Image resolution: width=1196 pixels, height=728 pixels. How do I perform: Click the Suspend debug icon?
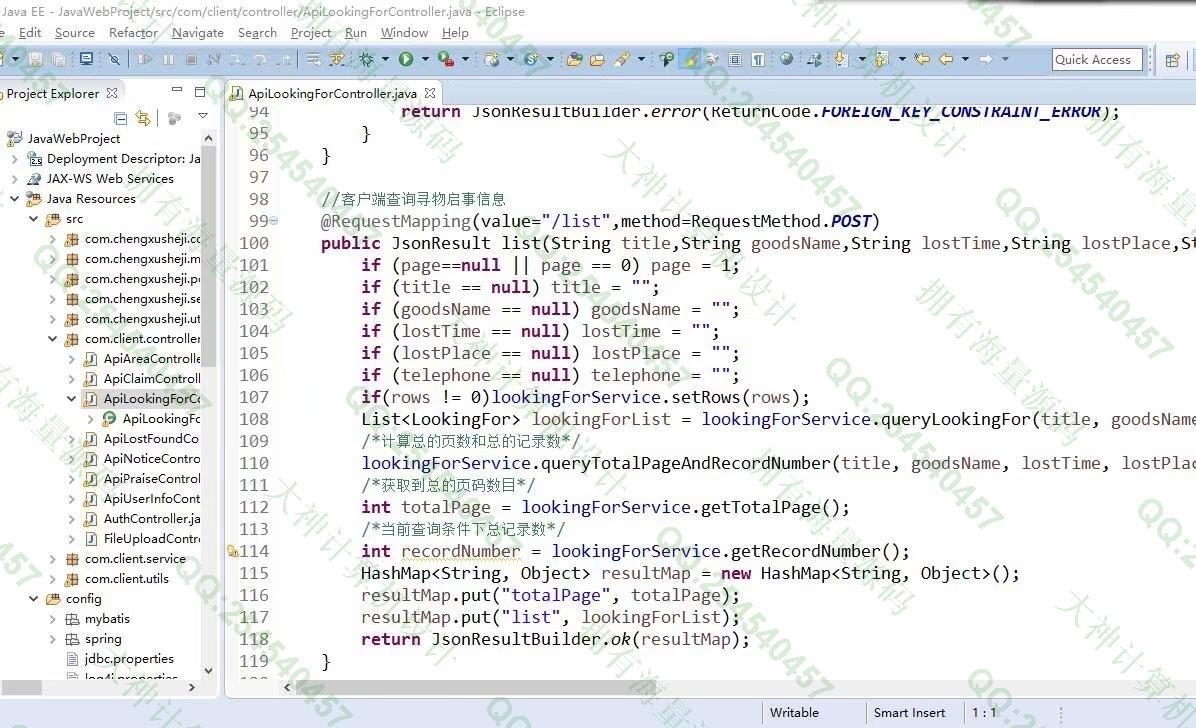point(169,60)
